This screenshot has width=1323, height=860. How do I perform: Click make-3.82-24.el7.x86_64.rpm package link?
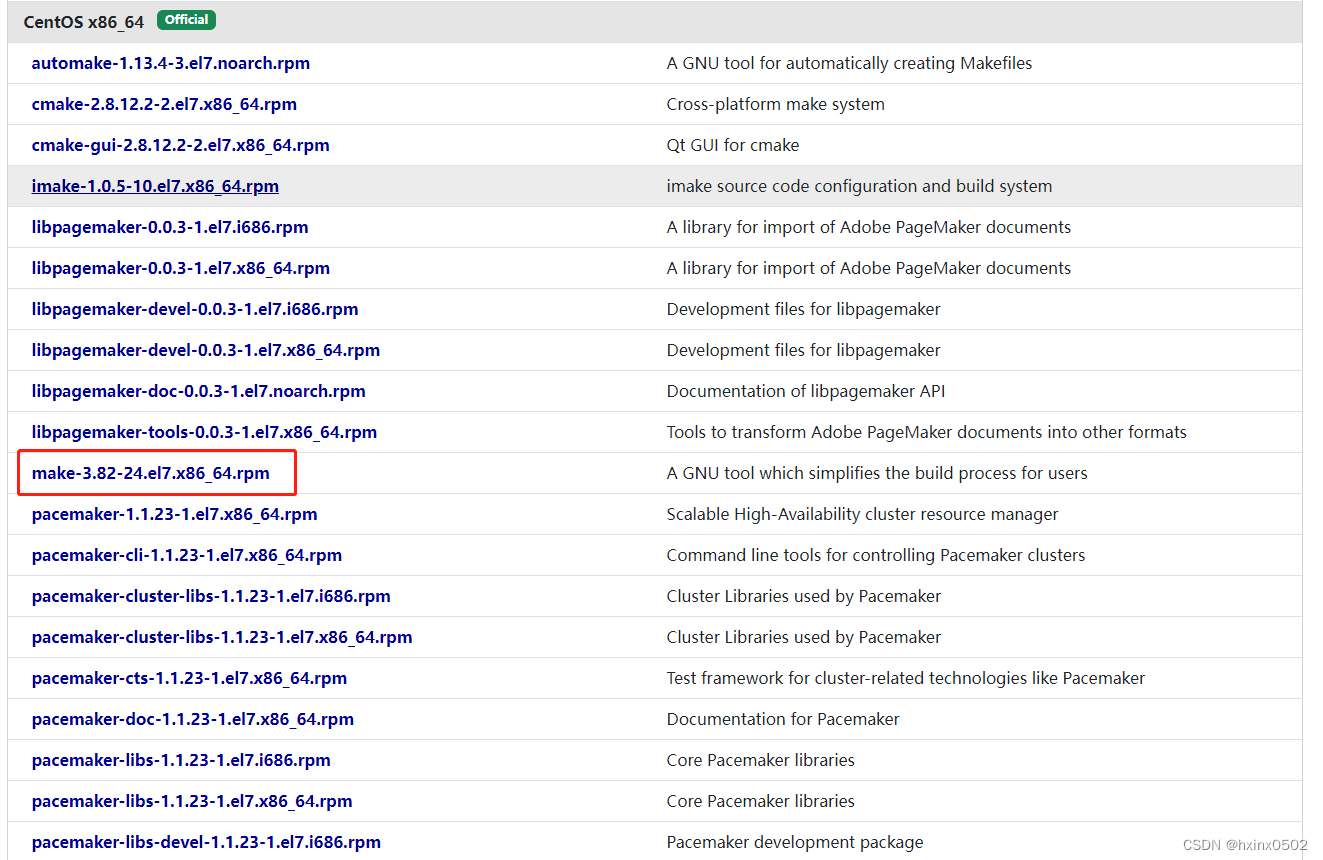tap(151, 473)
